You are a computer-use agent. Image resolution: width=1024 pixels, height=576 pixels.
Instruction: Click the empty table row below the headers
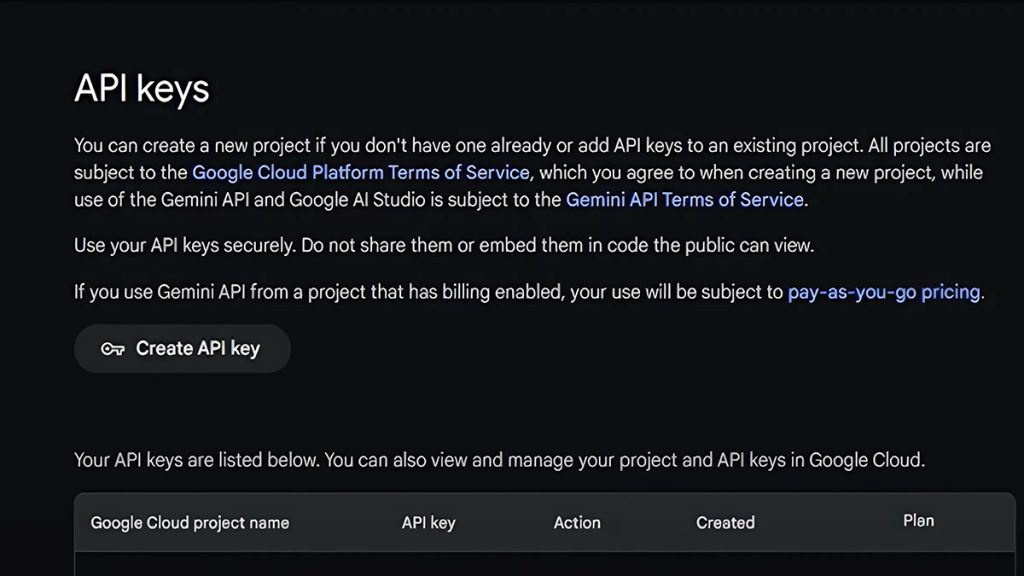pyautogui.click(x=545, y=564)
